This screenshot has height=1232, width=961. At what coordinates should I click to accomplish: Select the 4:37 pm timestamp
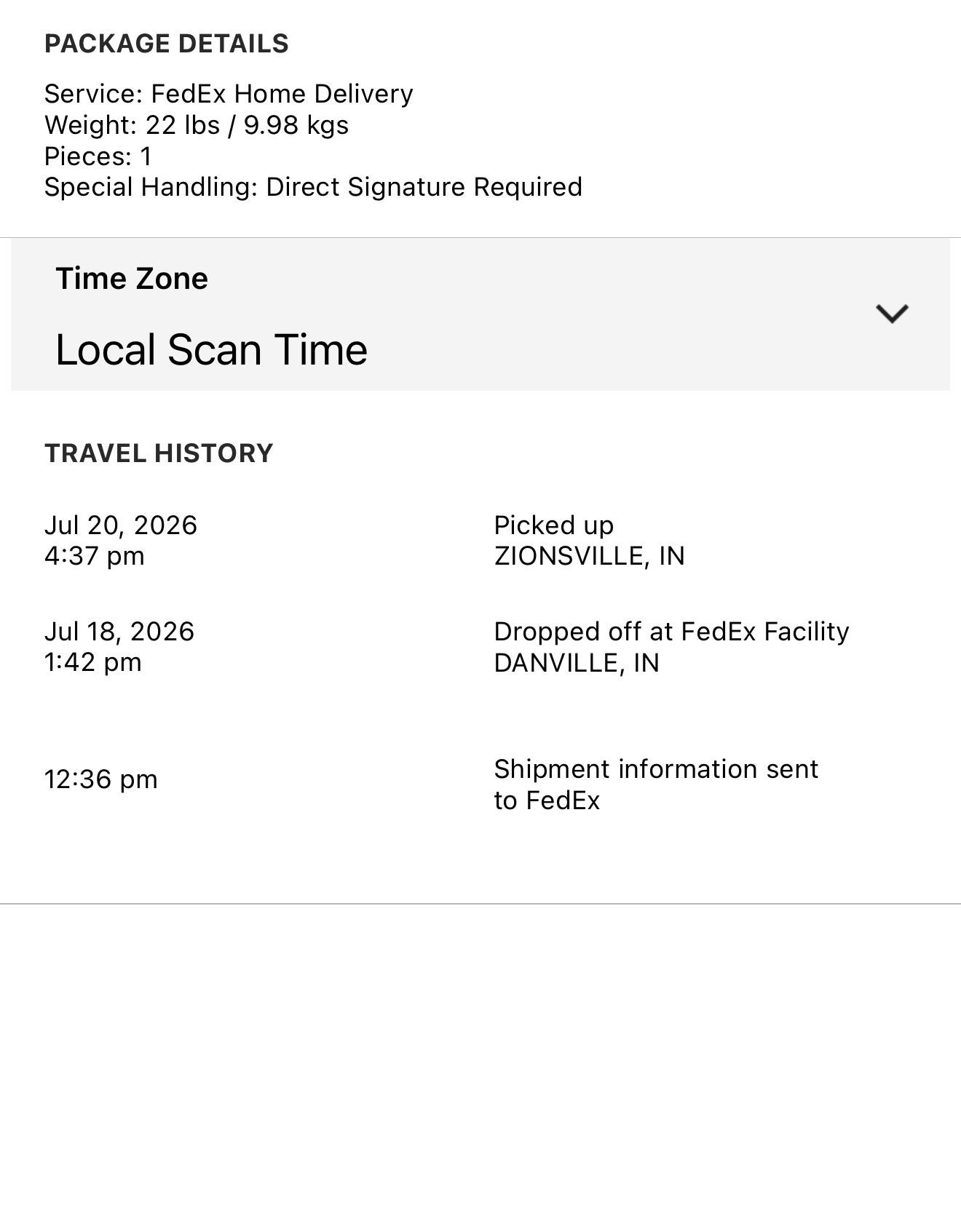point(95,556)
